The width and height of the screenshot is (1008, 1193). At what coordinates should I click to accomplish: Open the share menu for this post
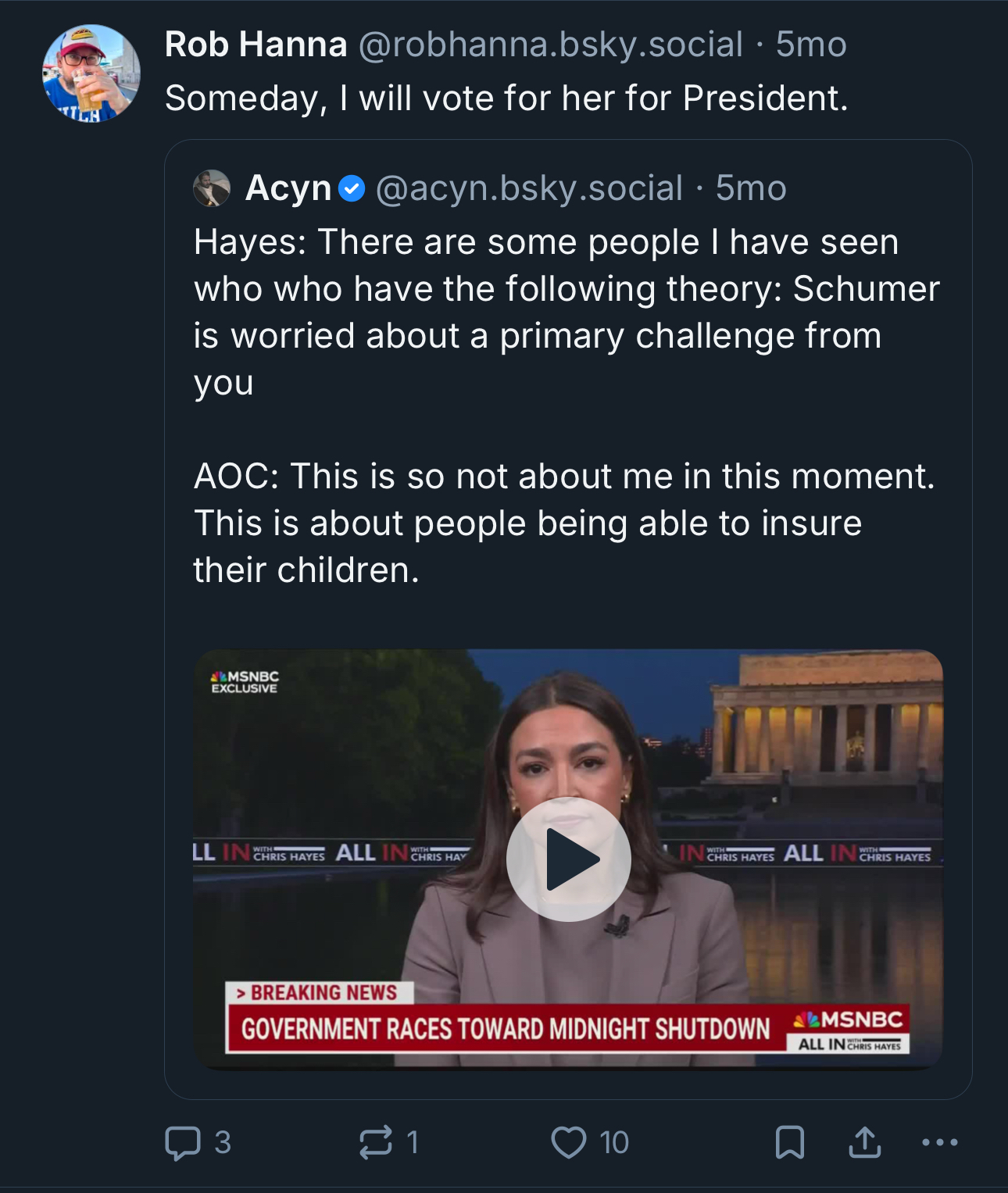[x=864, y=1142]
